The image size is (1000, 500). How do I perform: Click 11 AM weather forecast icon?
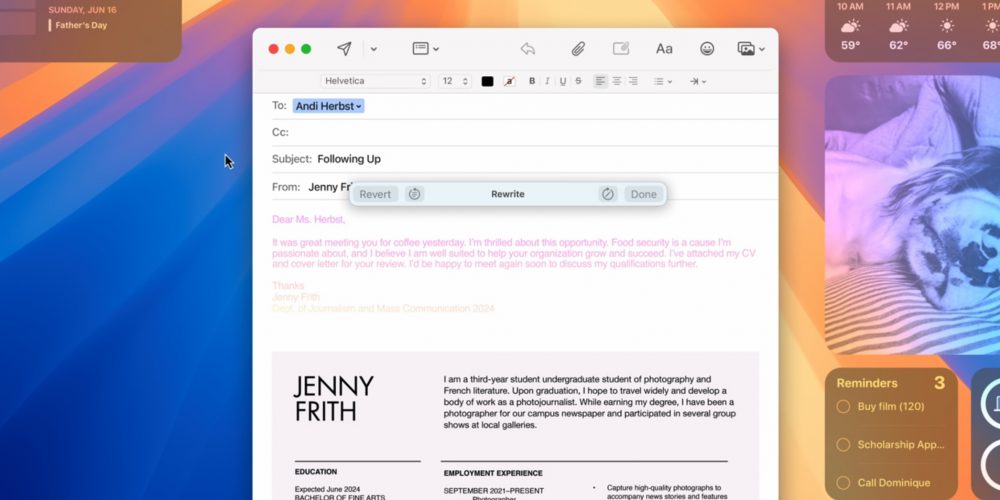pos(898,26)
